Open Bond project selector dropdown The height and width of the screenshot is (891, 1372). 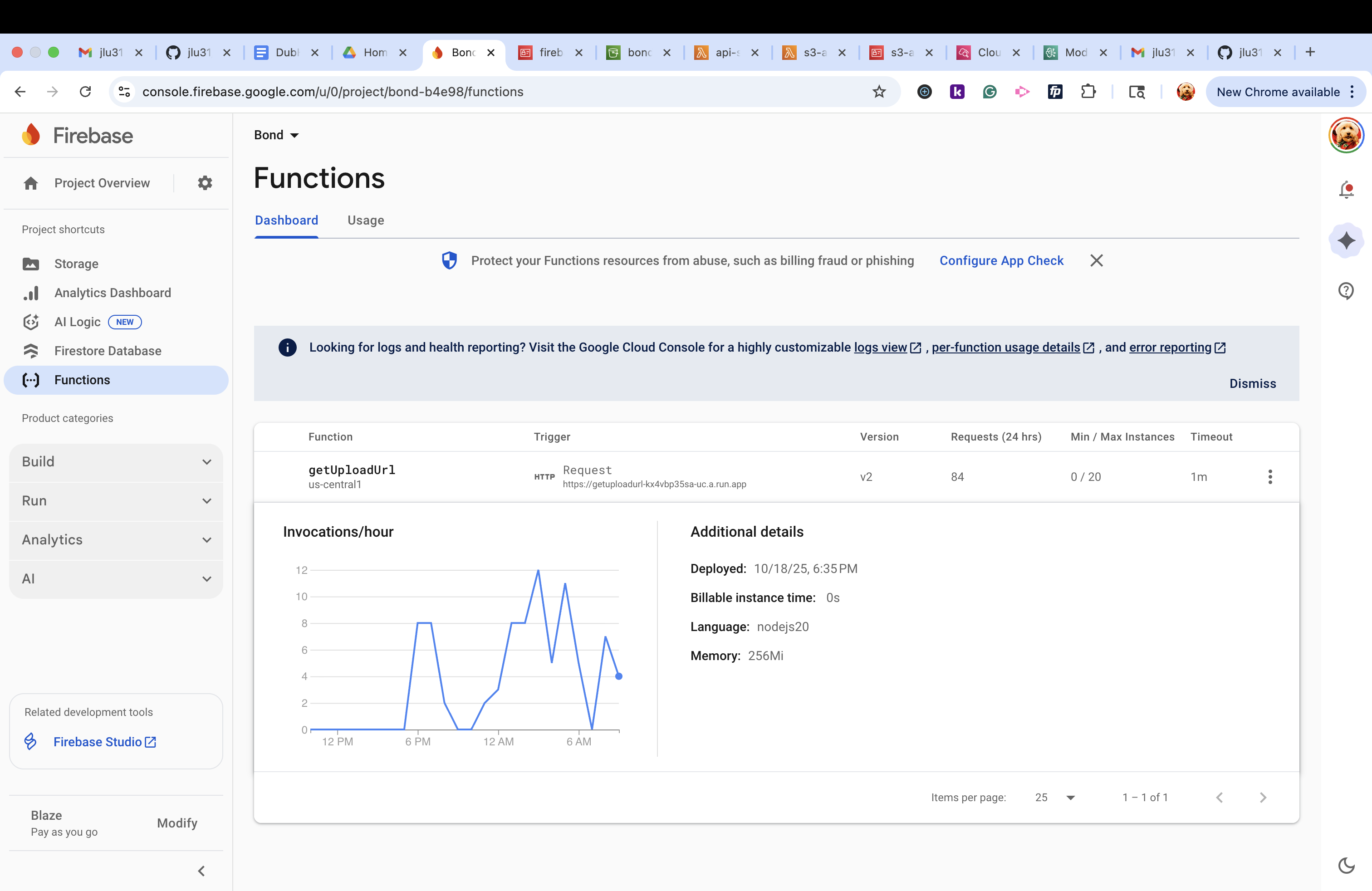click(x=276, y=135)
